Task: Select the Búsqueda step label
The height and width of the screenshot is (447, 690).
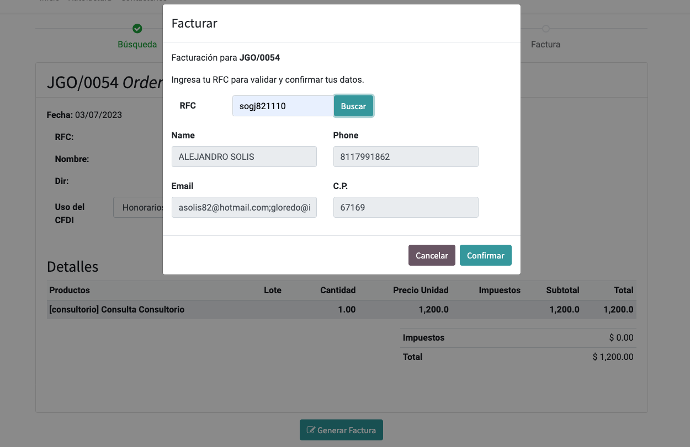Action: tap(137, 45)
